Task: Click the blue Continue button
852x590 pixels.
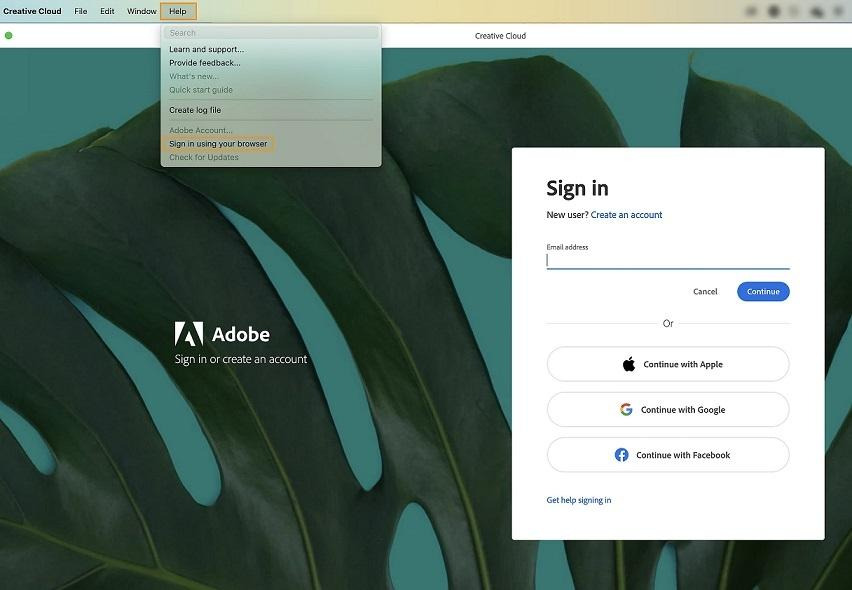Action: coord(763,292)
